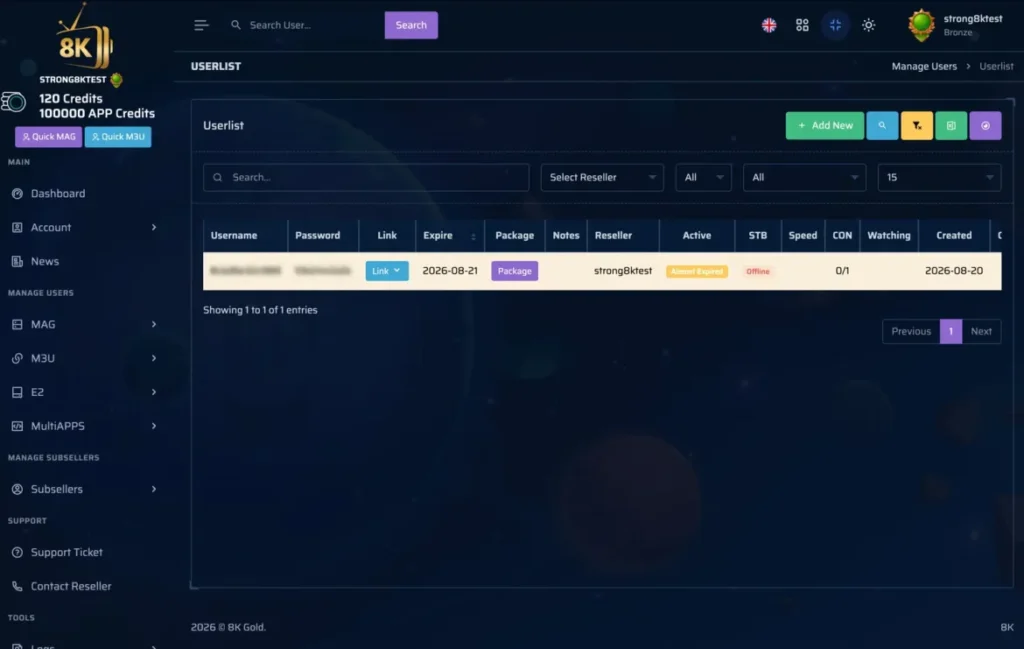Expand the Link dropdown in user row
This screenshot has width=1024, height=649.
387,270
